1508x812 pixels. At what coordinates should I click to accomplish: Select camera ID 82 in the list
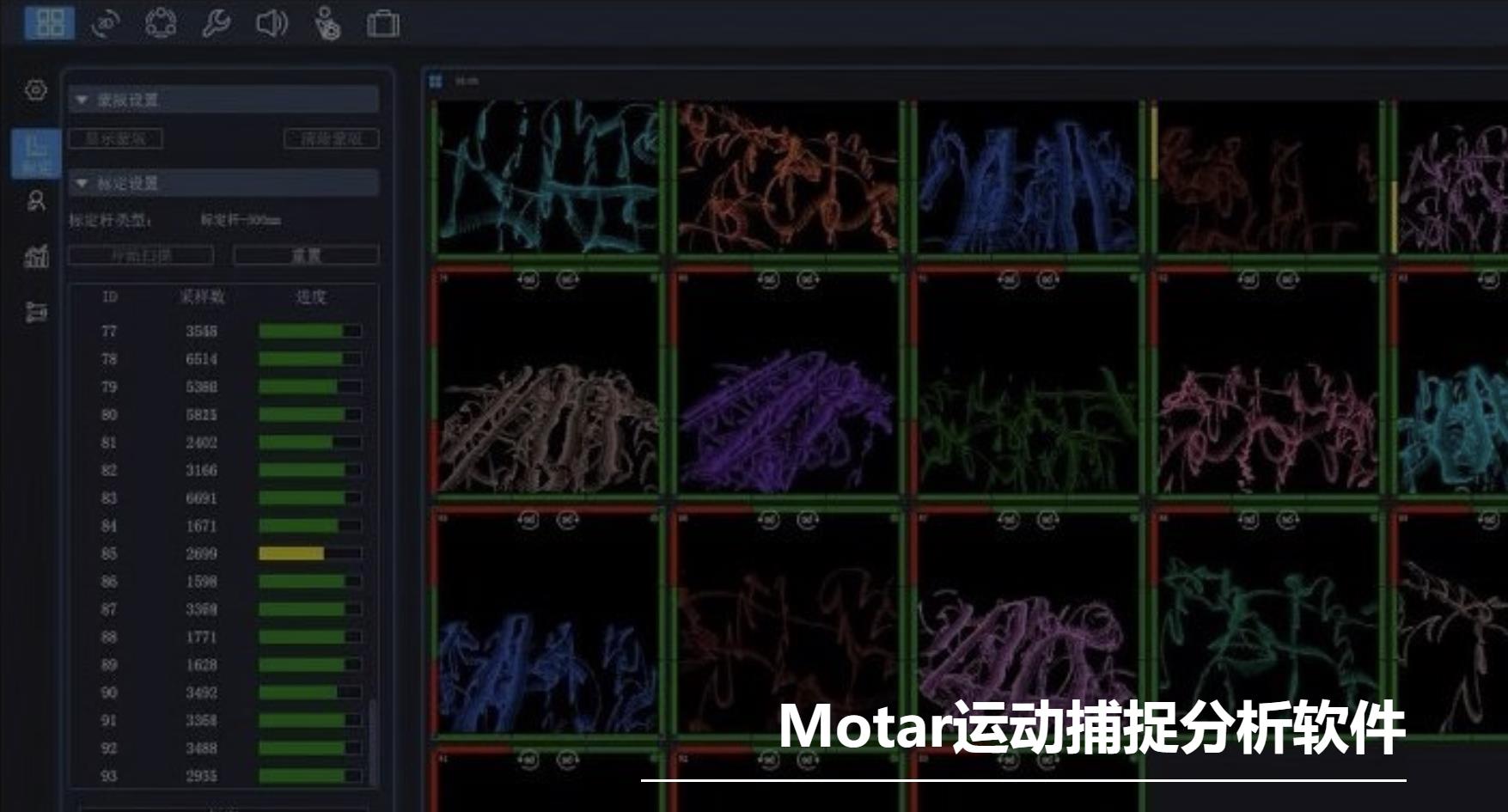(x=109, y=470)
